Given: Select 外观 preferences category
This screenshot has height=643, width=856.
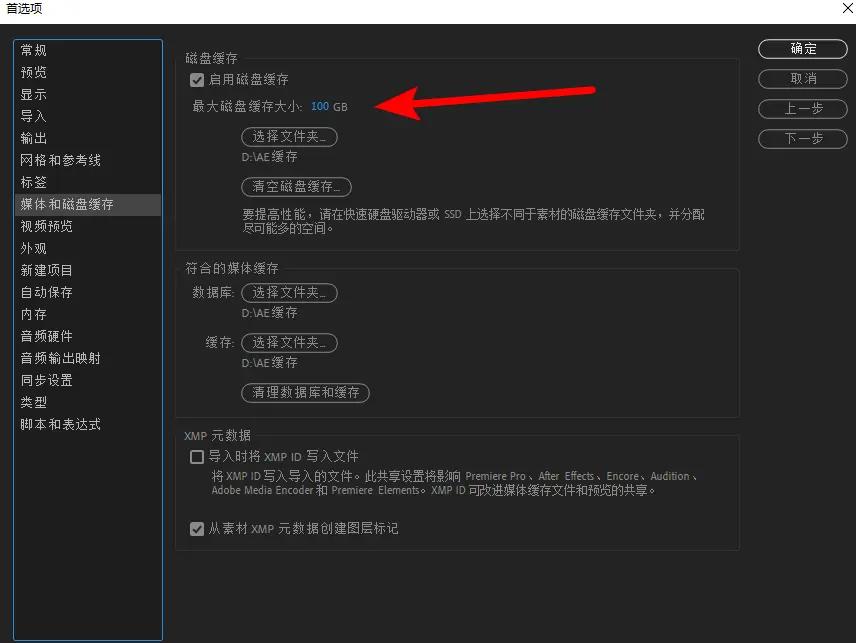Looking at the screenshot, I should [31, 248].
